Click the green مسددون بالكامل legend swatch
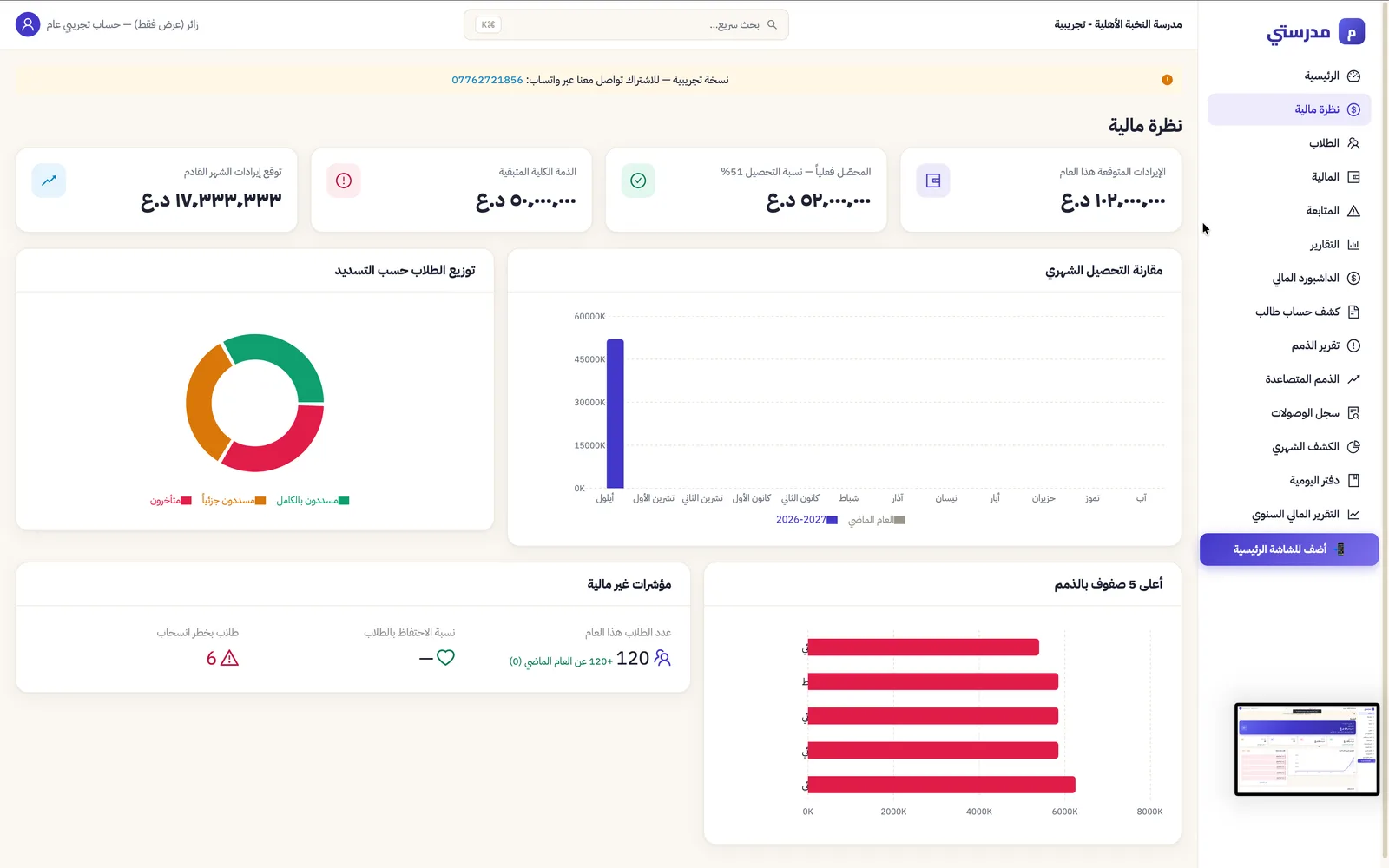The width and height of the screenshot is (1389, 868). pos(344,501)
